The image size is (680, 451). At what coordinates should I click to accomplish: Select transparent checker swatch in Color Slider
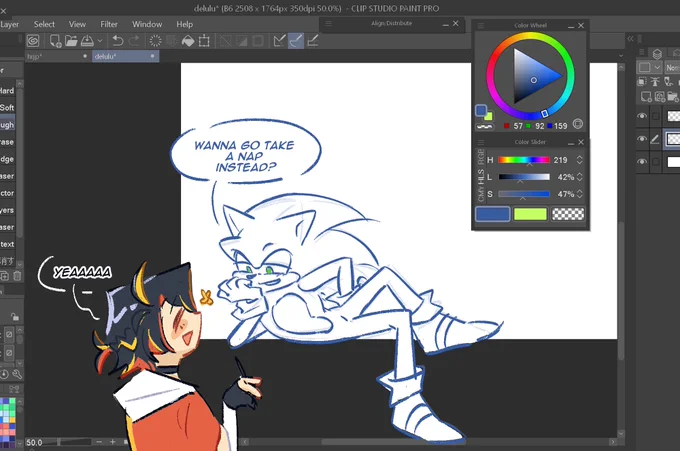[568, 214]
